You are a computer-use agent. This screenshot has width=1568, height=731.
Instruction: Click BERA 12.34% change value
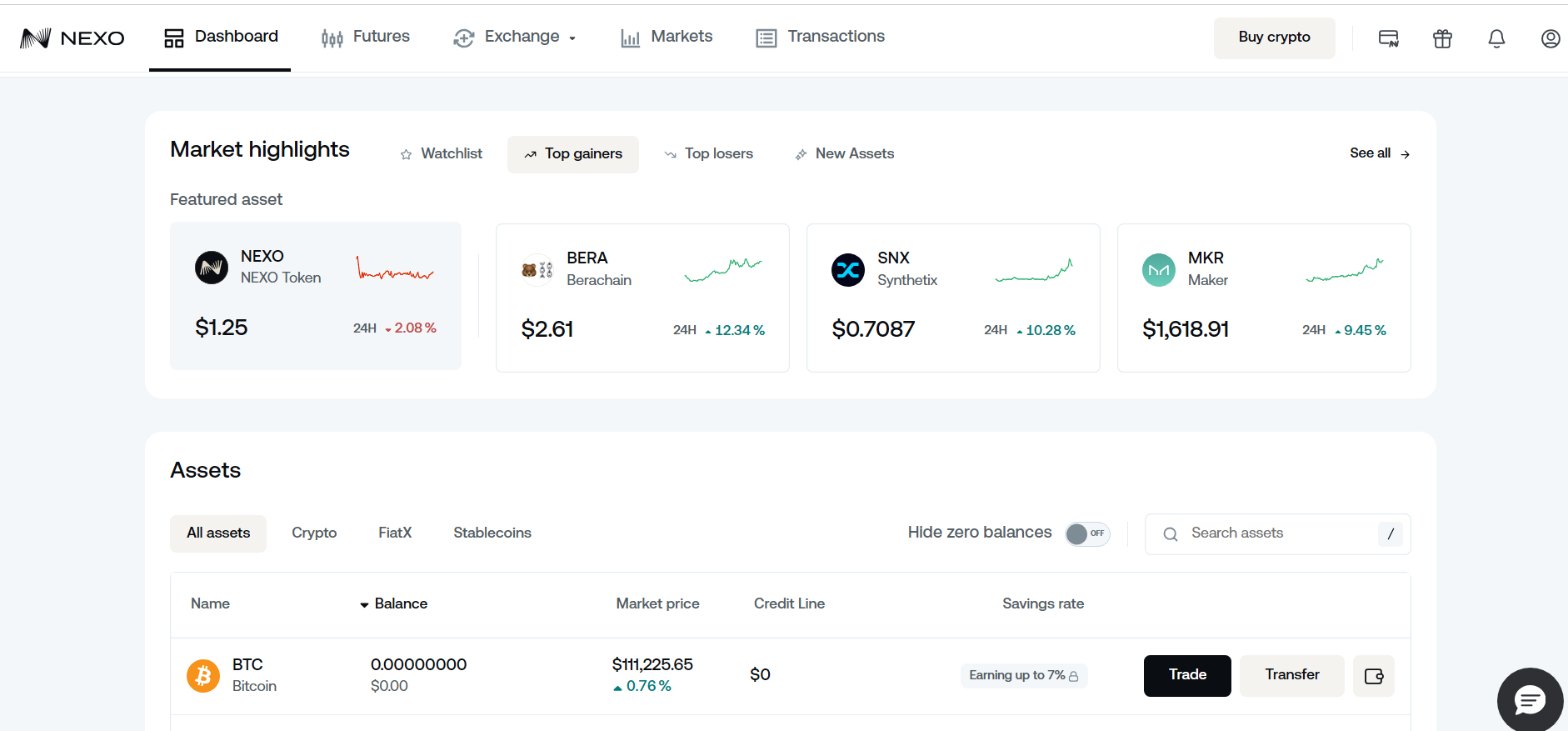(x=740, y=331)
